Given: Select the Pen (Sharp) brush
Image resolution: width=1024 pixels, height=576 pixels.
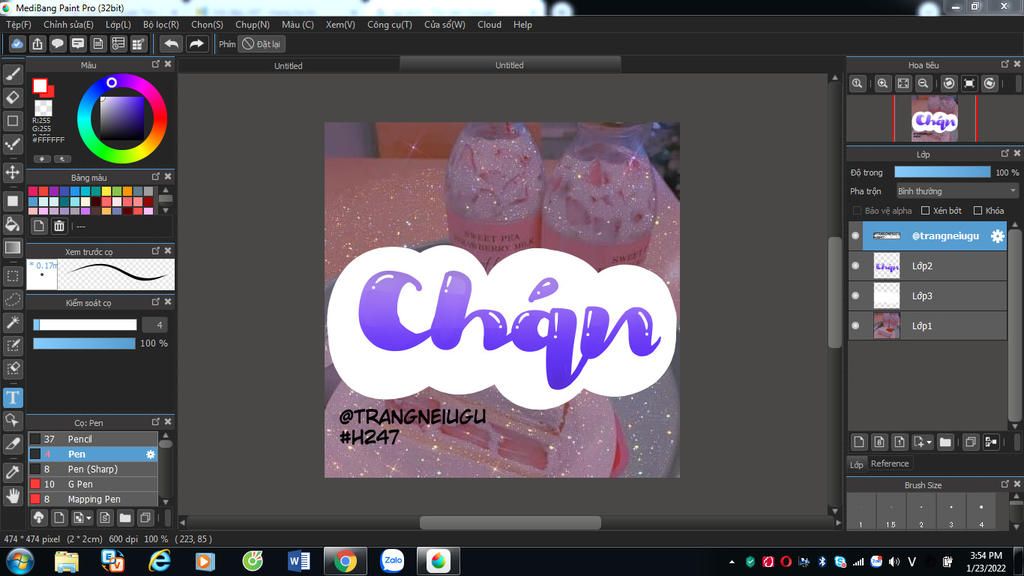Looking at the screenshot, I should coord(93,469).
